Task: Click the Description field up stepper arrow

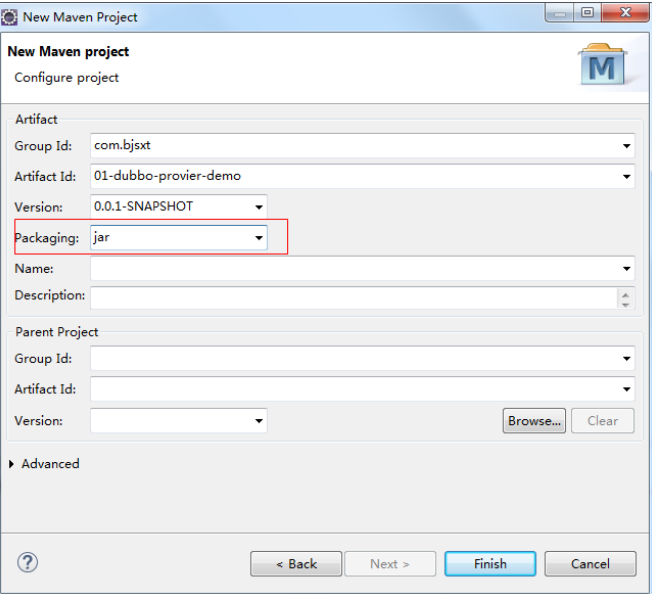Action: [x=625, y=294]
